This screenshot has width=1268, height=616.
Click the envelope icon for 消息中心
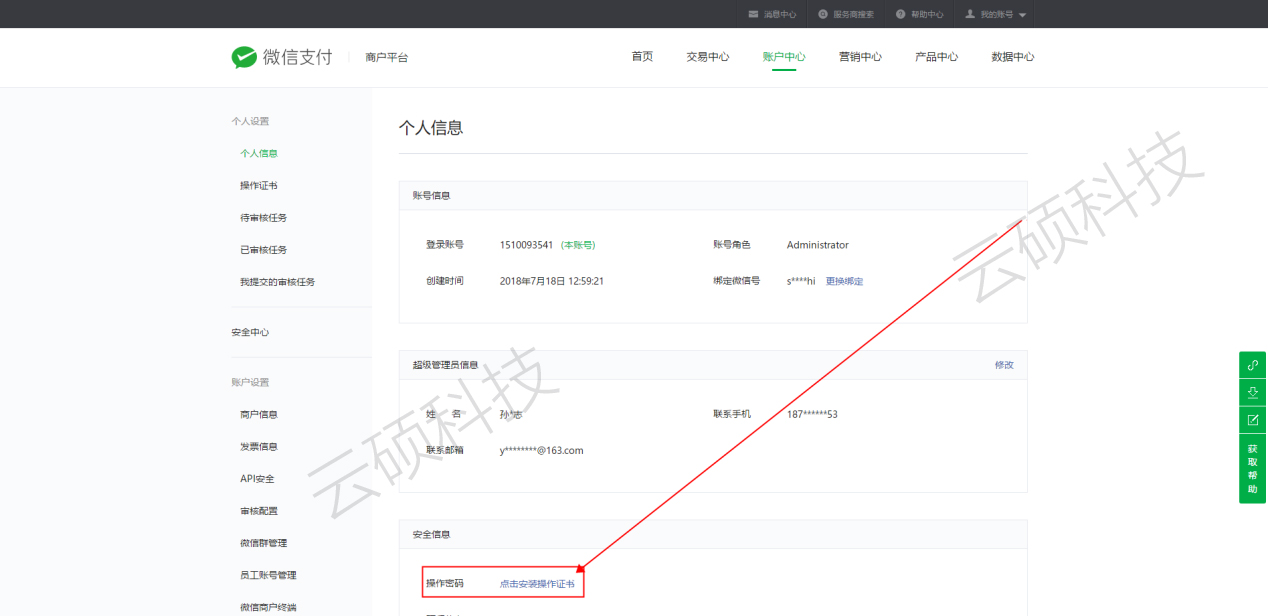(753, 14)
